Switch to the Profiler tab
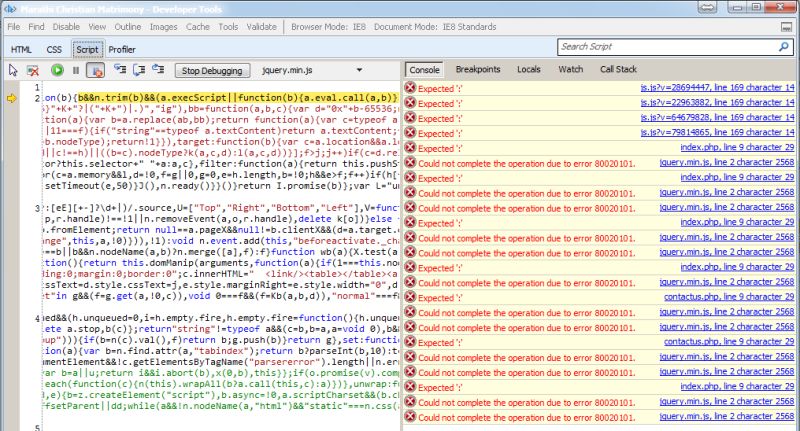The width and height of the screenshot is (800, 431). click(x=122, y=49)
